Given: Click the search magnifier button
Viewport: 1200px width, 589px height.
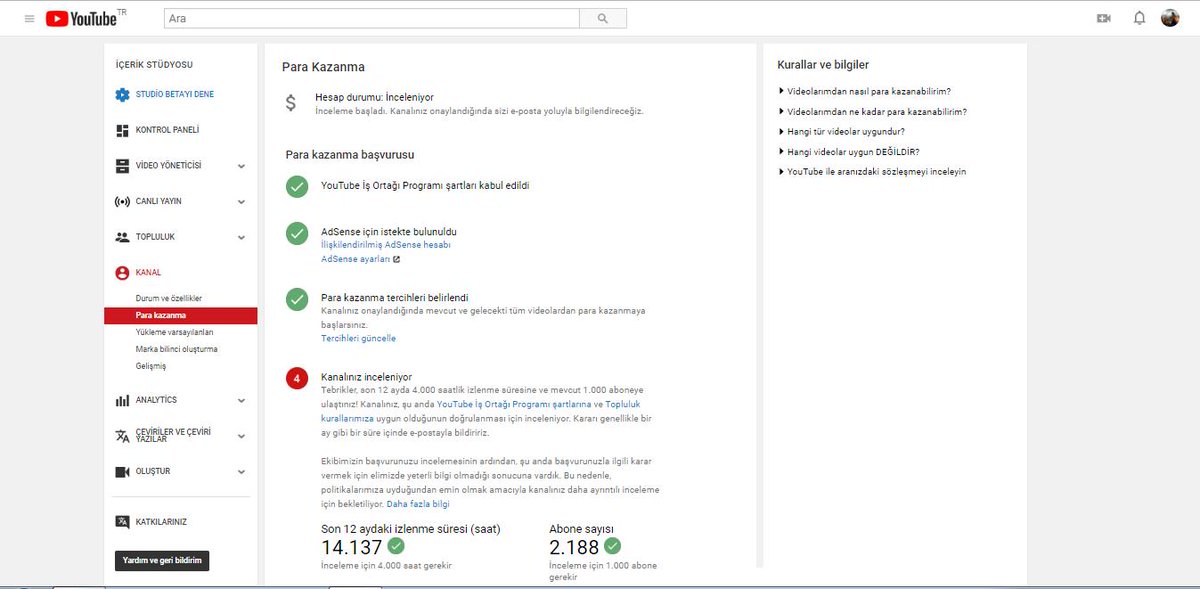Looking at the screenshot, I should click(603, 18).
